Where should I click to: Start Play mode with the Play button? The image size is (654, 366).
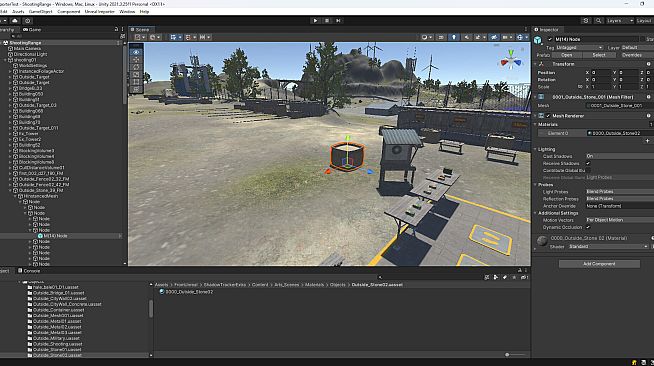pyautogui.click(x=315, y=20)
